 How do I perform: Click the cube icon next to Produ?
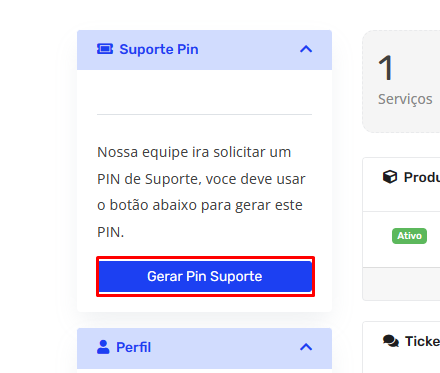pyautogui.click(x=390, y=177)
